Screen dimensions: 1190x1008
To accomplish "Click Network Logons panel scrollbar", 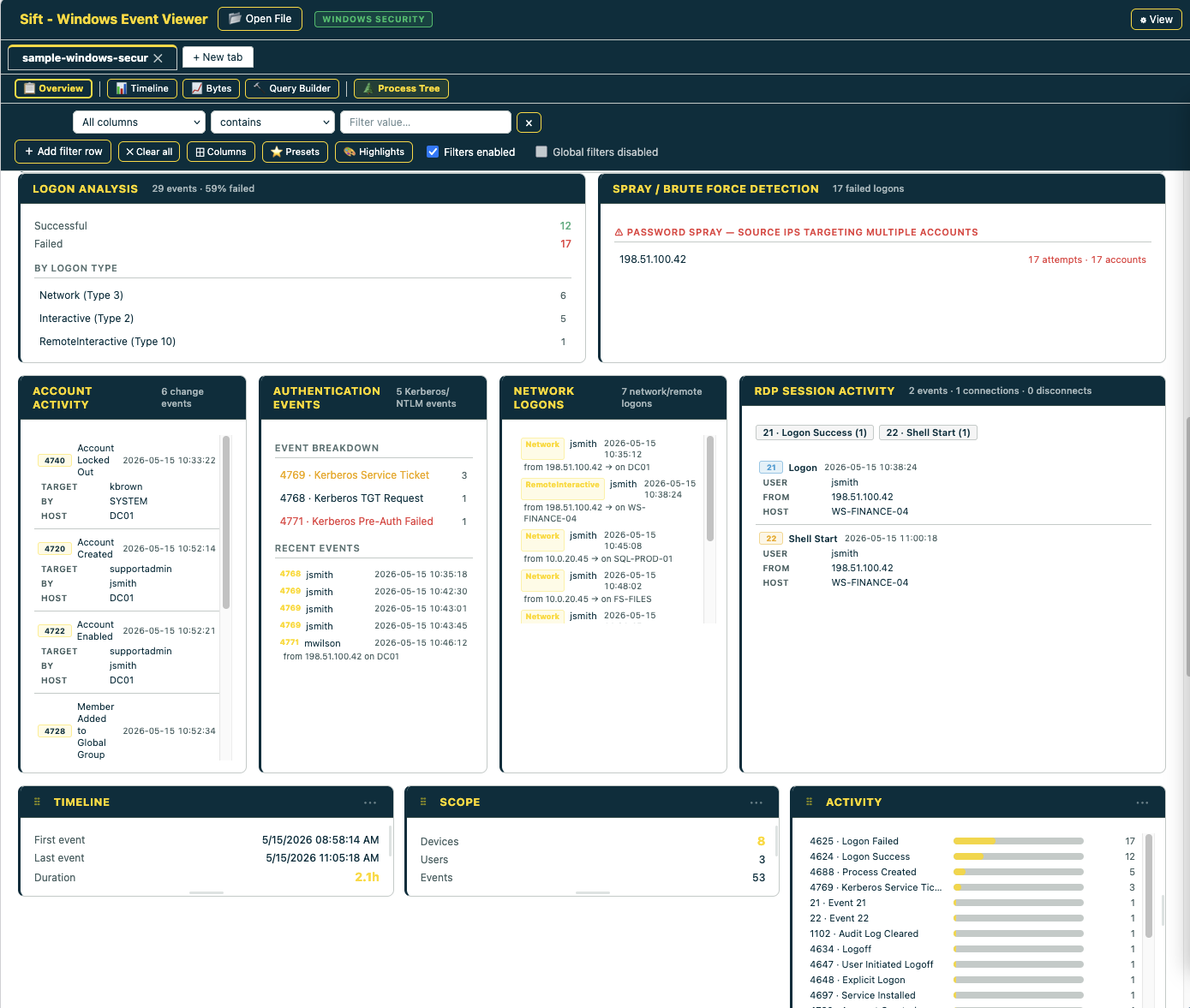I will (710, 488).
